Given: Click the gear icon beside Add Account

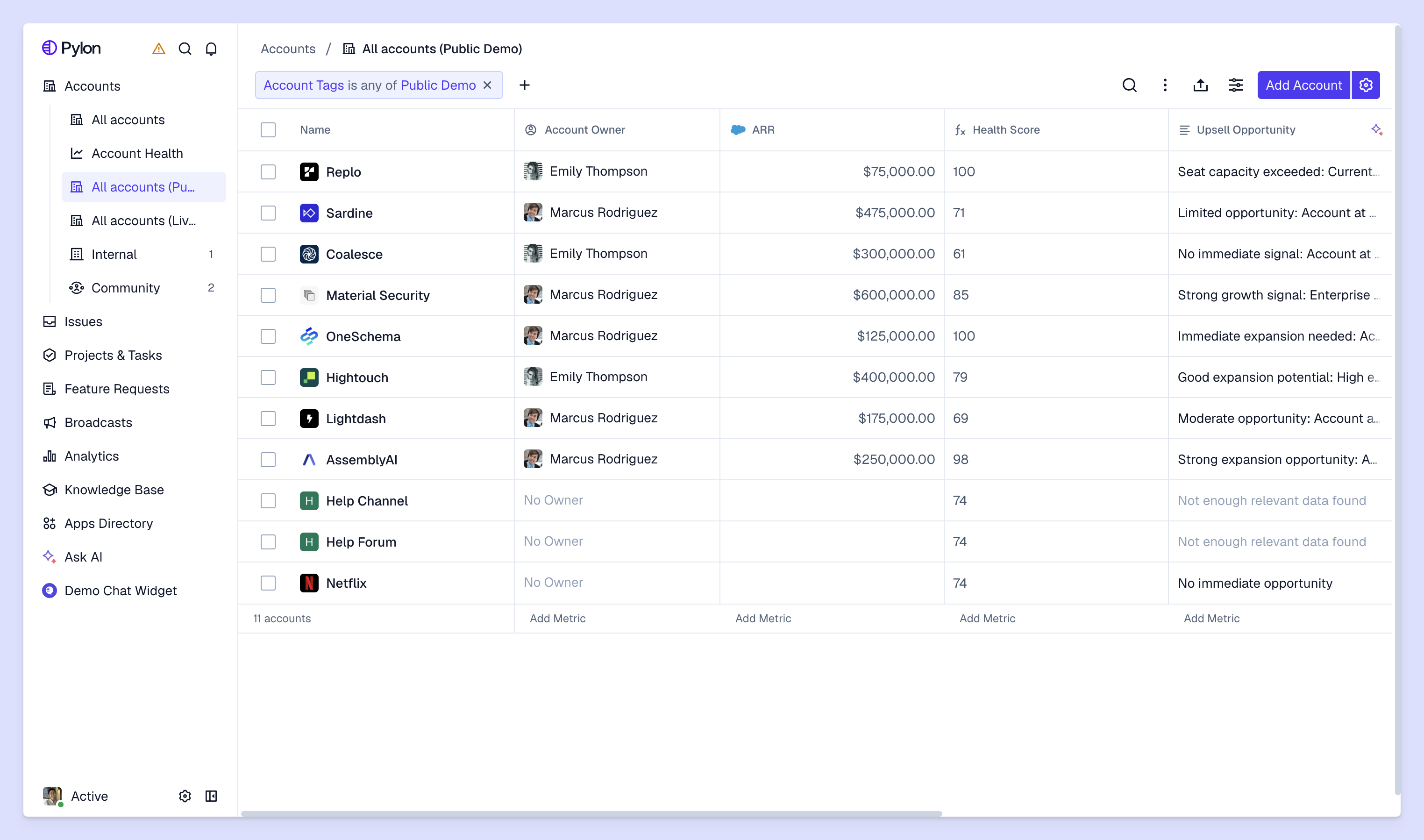Looking at the screenshot, I should (x=1366, y=85).
